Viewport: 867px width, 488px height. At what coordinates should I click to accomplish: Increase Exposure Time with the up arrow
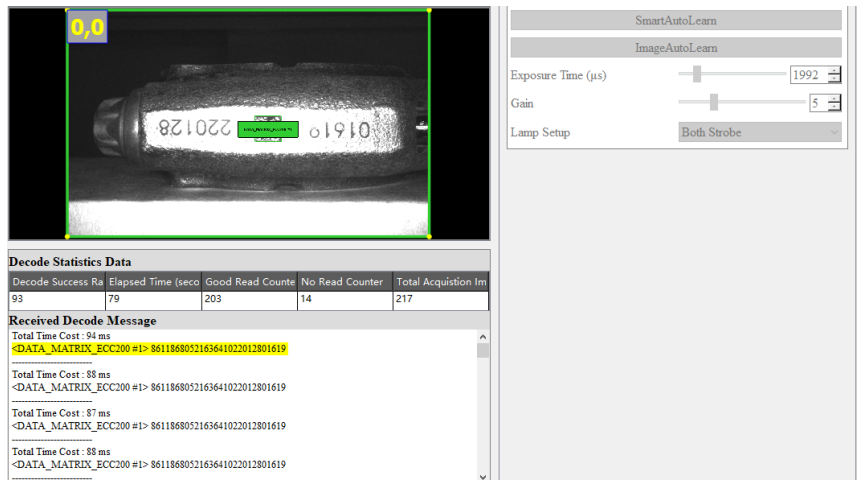(x=834, y=70)
